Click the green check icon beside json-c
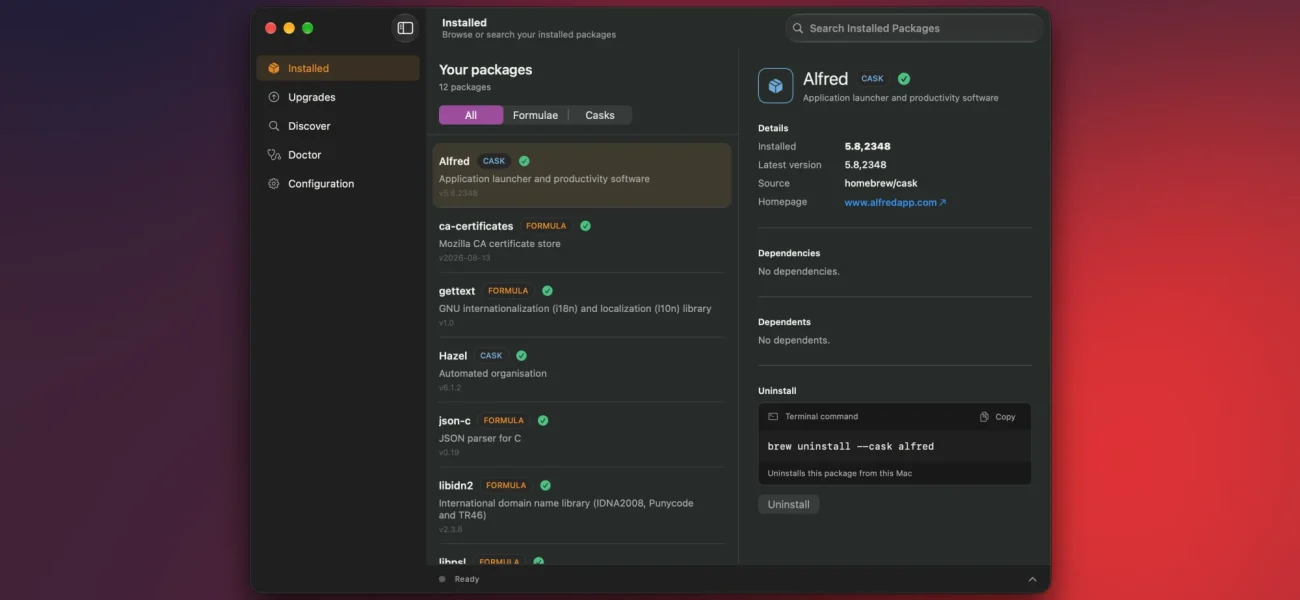The width and height of the screenshot is (1300, 600). tap(543, 421)
